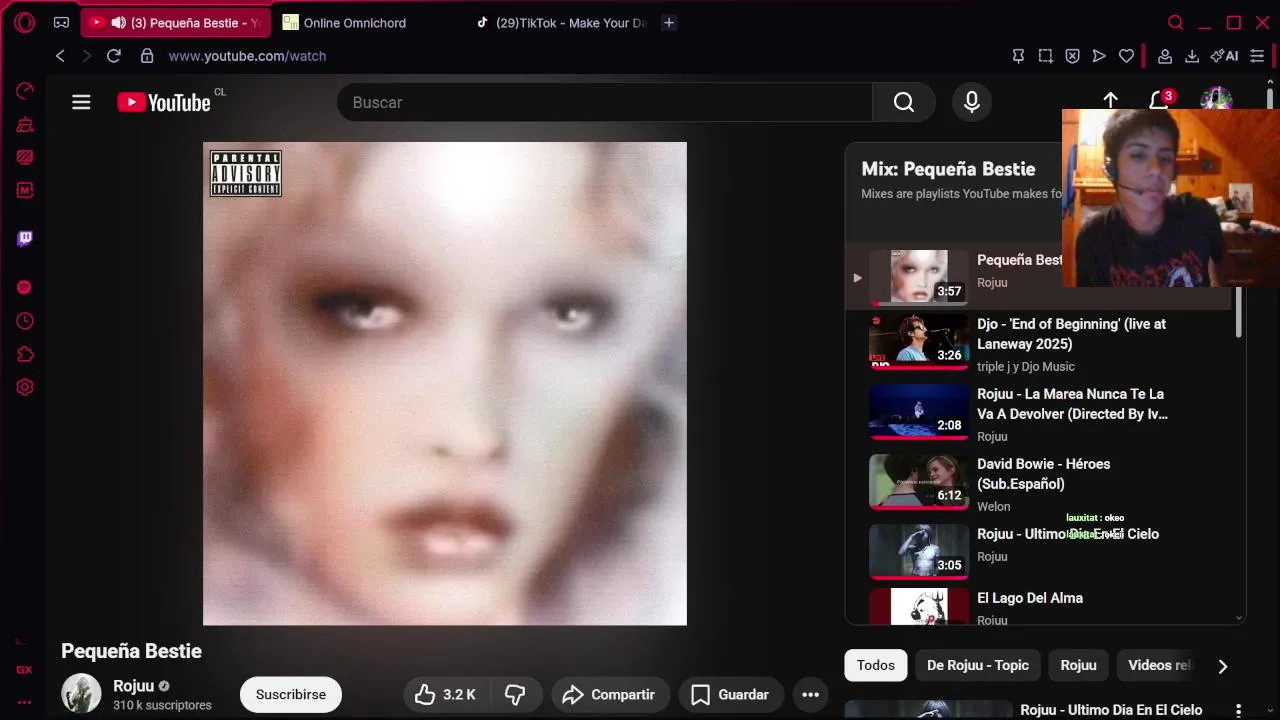This screenshot has height=720, width=1280.
Task: Open the Aria AI assistant button
Action: point(1224,56)
